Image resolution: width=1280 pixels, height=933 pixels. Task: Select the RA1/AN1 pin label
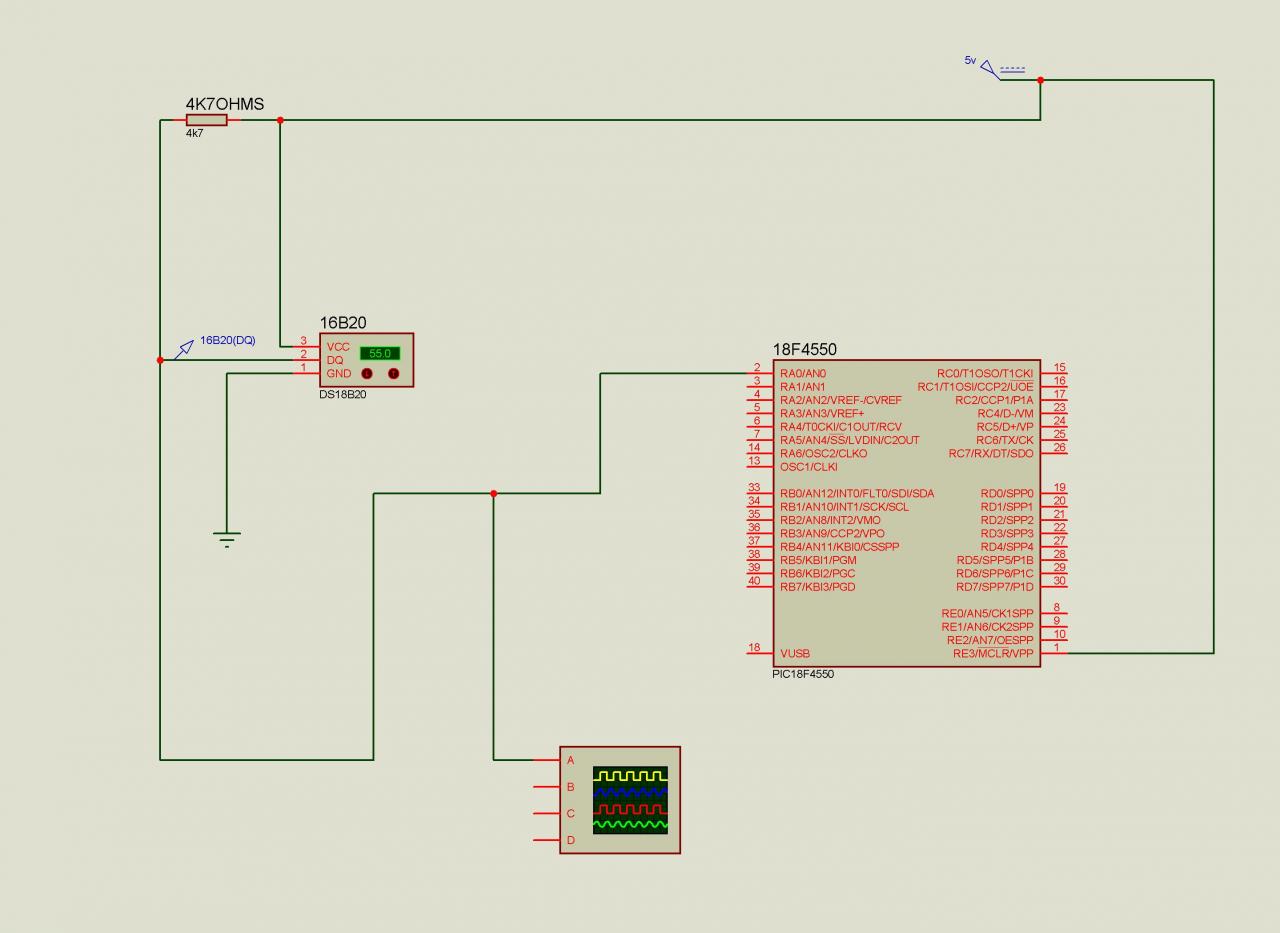coord(803,387)
